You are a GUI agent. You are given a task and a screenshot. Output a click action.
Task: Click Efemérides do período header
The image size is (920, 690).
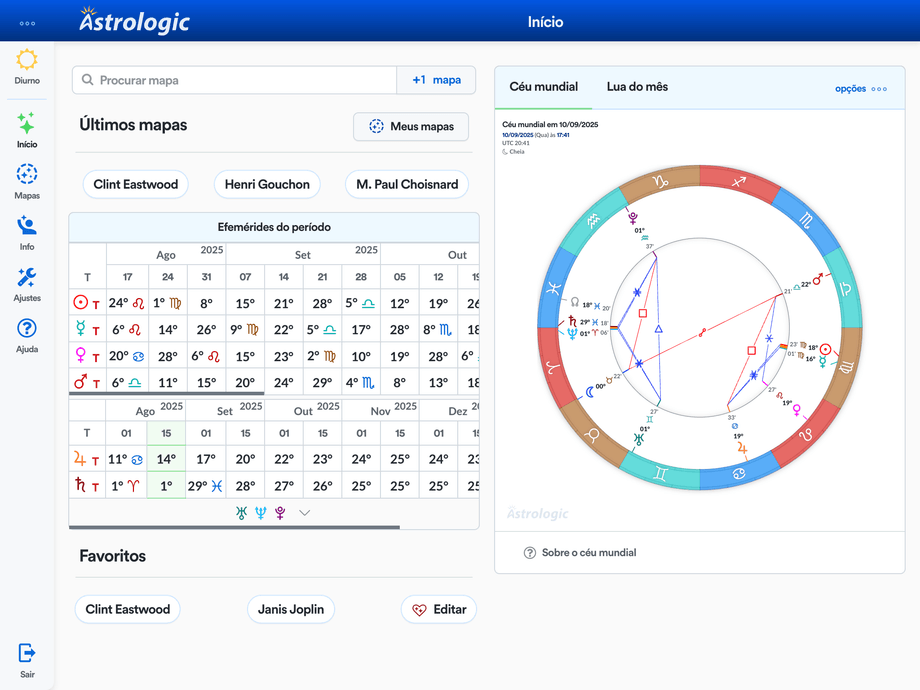(274, 227)
